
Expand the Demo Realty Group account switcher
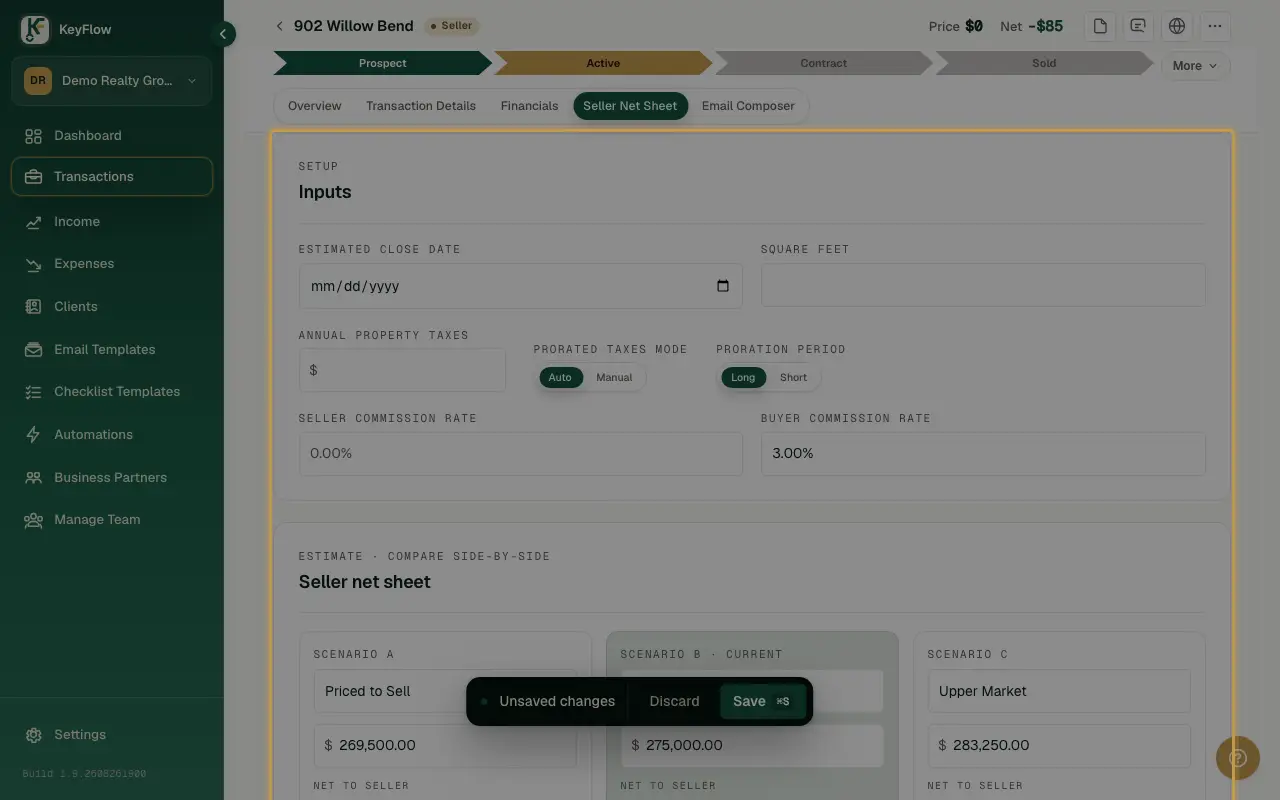pyautogui.click(x=112, y=81)
